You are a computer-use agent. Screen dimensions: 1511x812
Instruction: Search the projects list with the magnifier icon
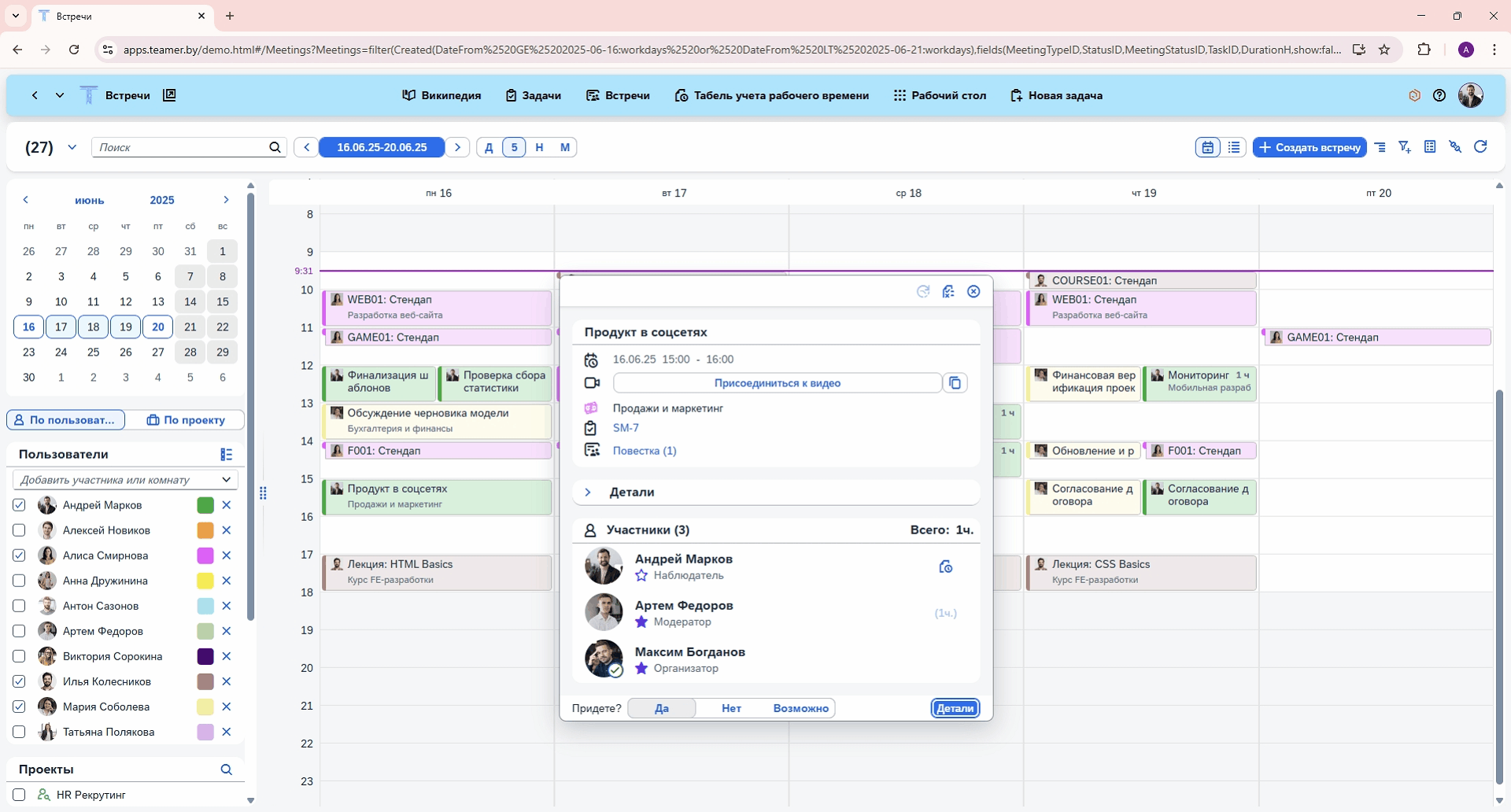click(x=226, y=770)
